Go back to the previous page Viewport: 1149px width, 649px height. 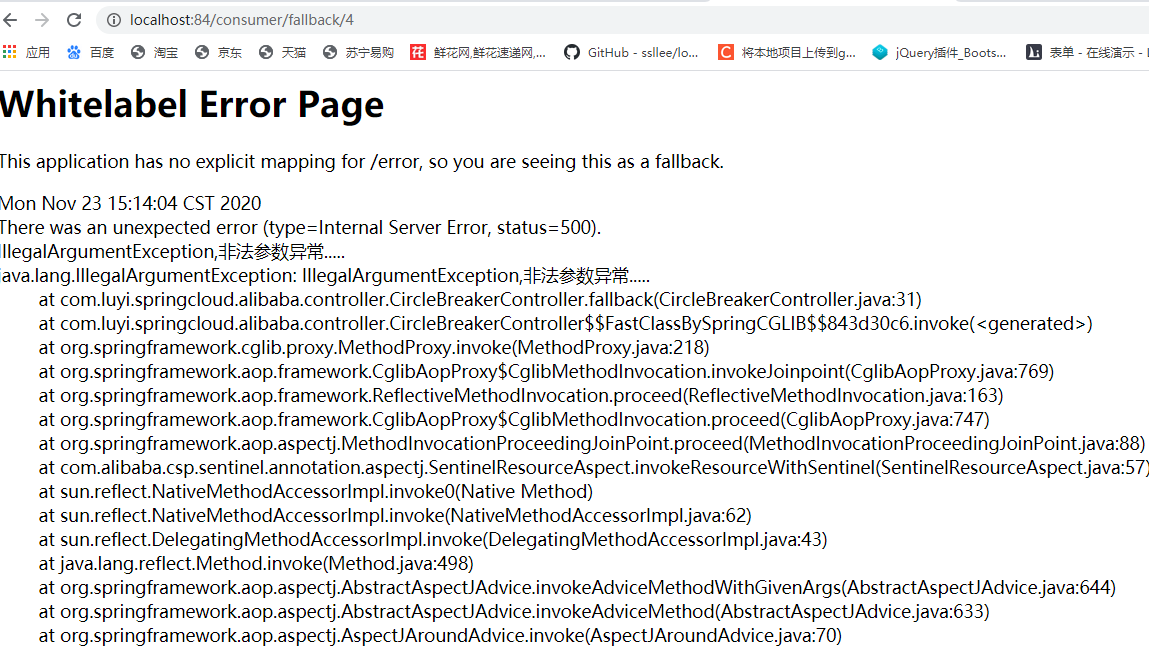point(10,20)
